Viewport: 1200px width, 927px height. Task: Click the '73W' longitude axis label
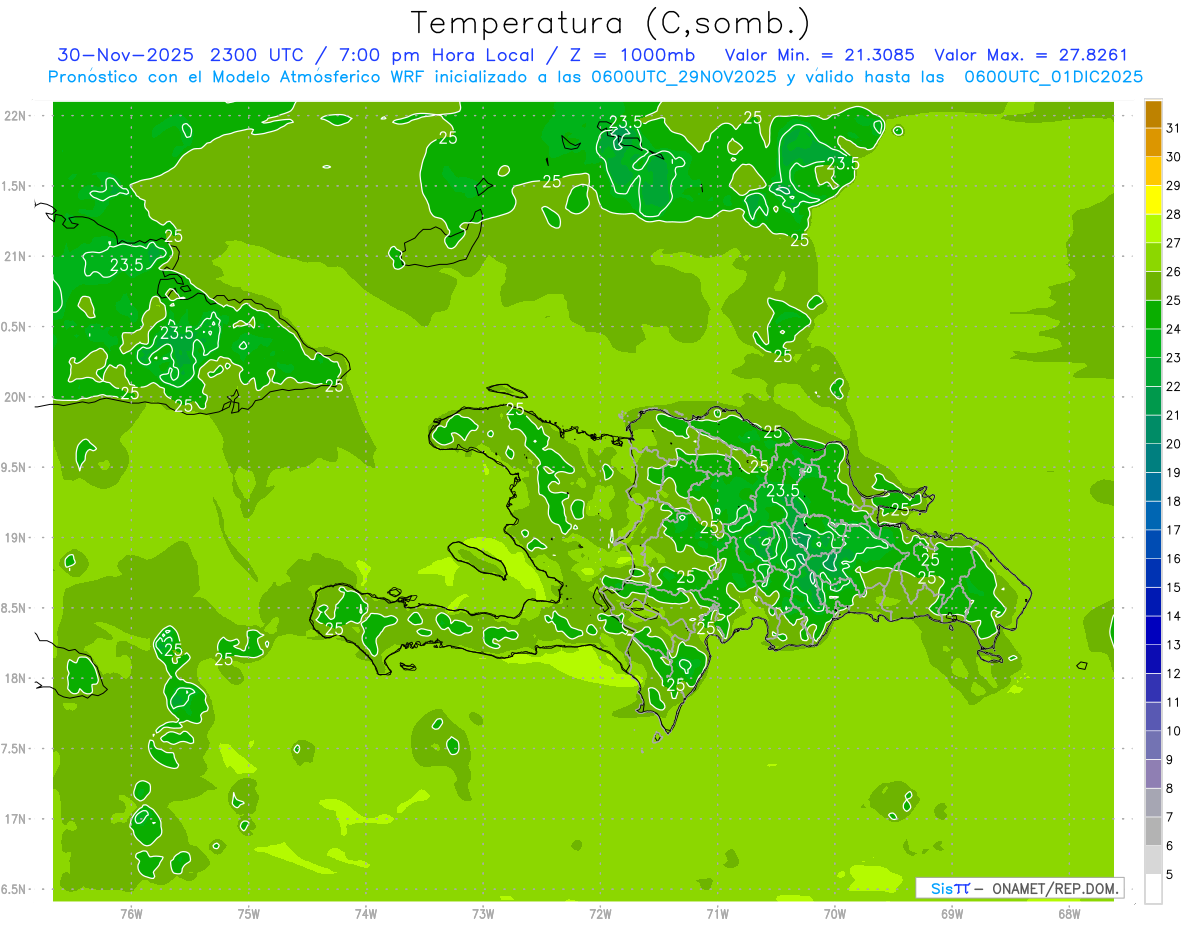tap(483, 913)
